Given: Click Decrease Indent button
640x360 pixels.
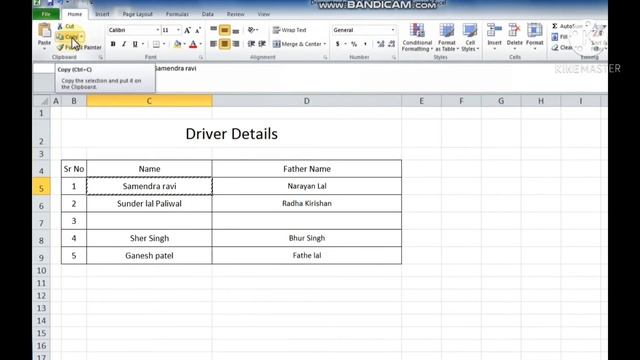Looking at the screenshot, I should [251, 44].
